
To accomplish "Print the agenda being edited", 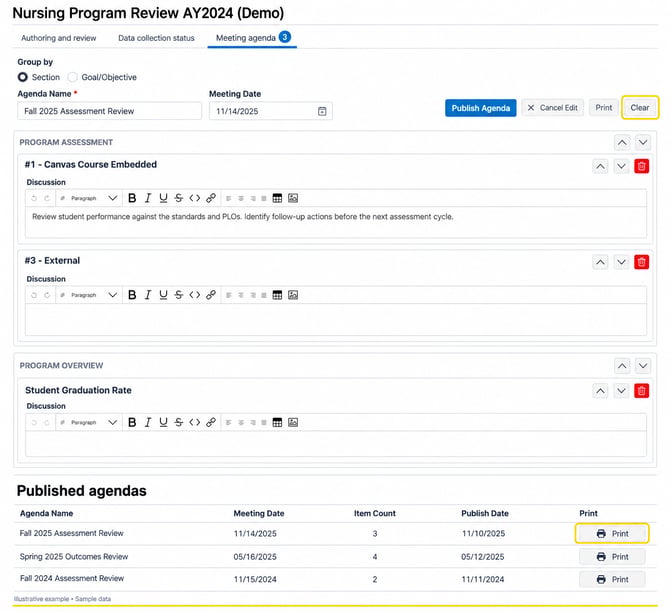I will 603,108.
